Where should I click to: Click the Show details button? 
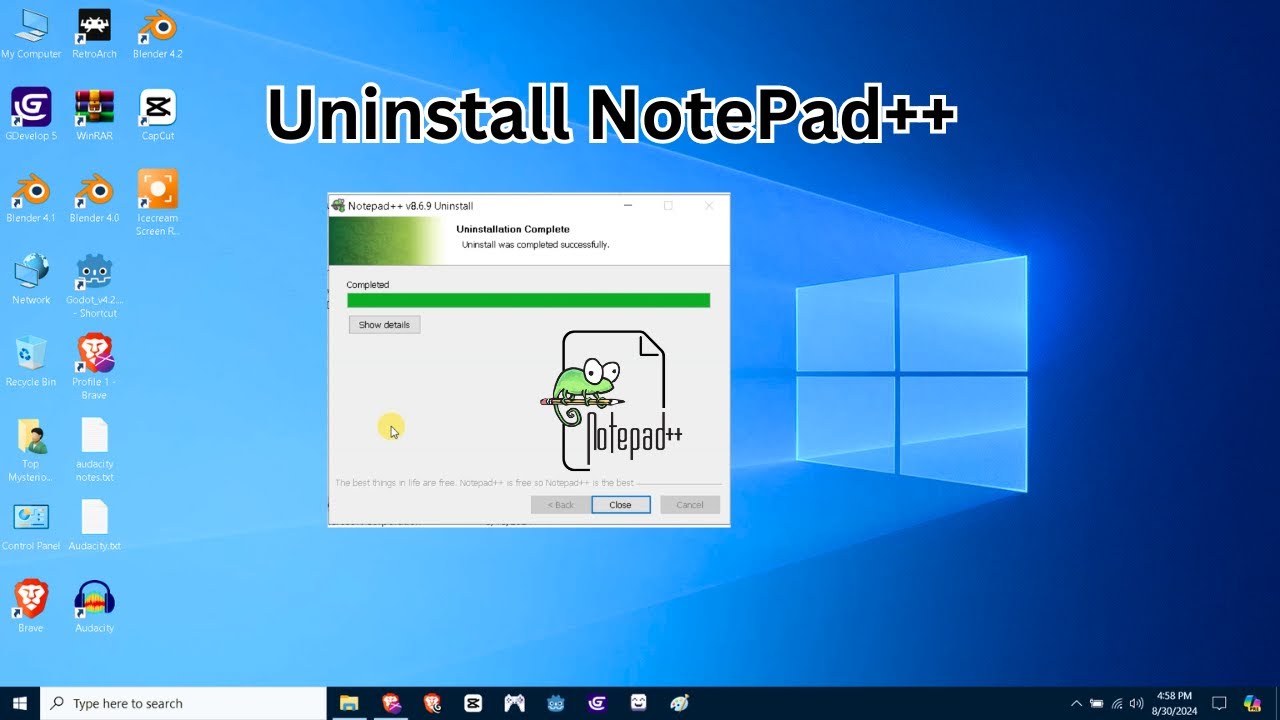(x=384, y=325)
